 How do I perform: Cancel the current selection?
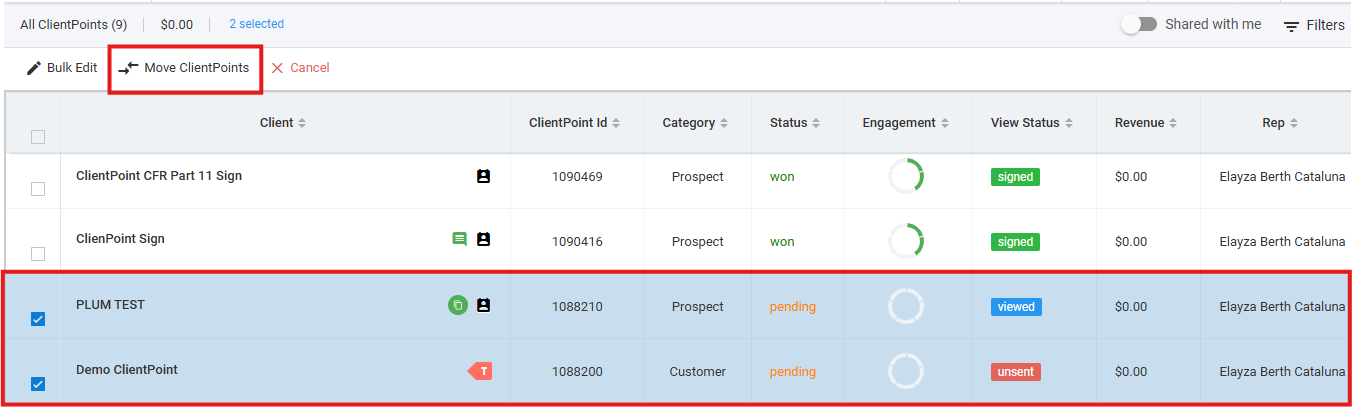click(x=300, y=68)
